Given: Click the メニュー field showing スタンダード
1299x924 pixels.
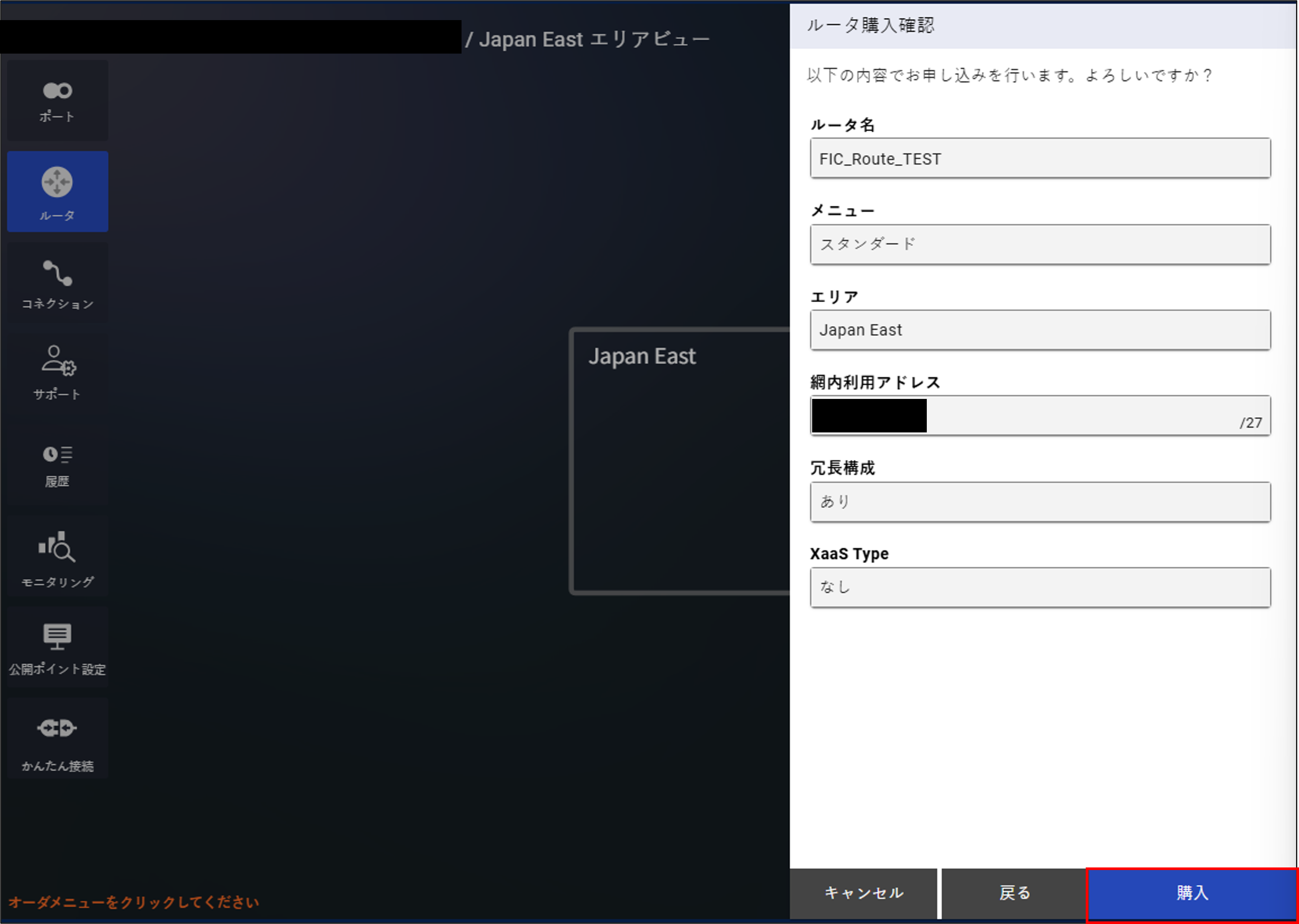Looking at the screenshot, I should point(1040,244).
